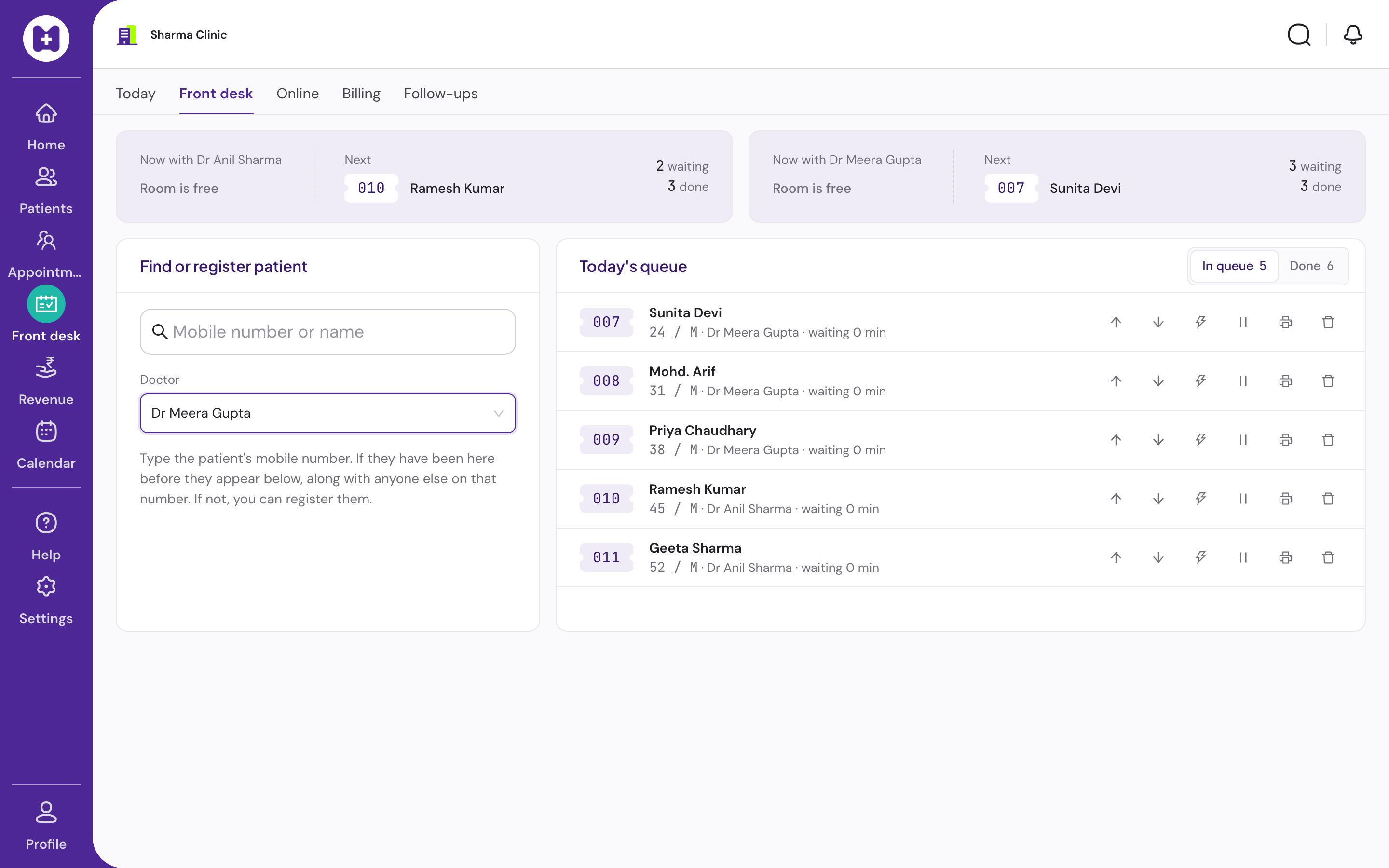This screenshot has width=1389, height=868.
Task: Click next token 010 Ramesh Kumar
Action: pos(424,188)
